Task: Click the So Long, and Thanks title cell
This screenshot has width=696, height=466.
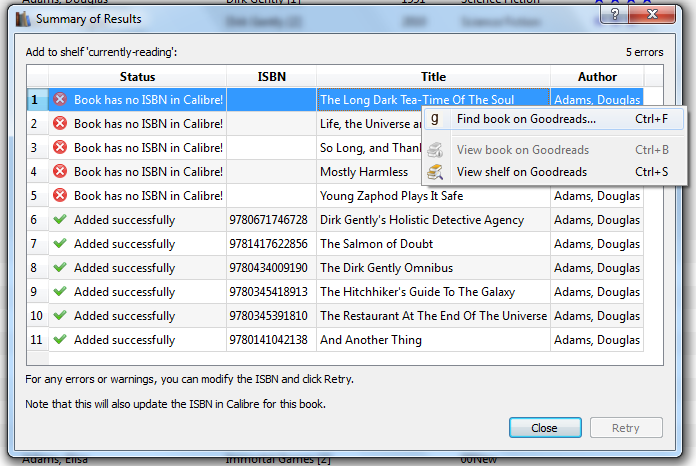Action: click(x=369, y=147)
